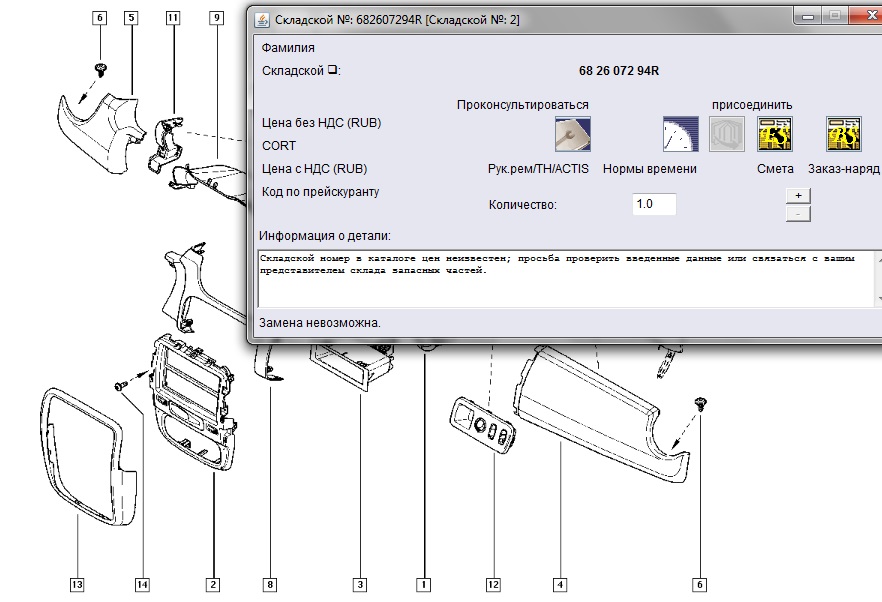Click the Java icon in title bar
Viewport: 882px width, 602px height.
pos(262,20)
